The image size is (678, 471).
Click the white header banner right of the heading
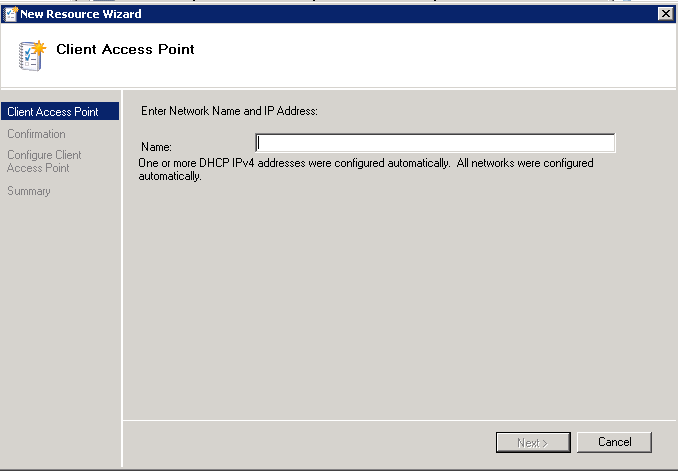(450, 55)
